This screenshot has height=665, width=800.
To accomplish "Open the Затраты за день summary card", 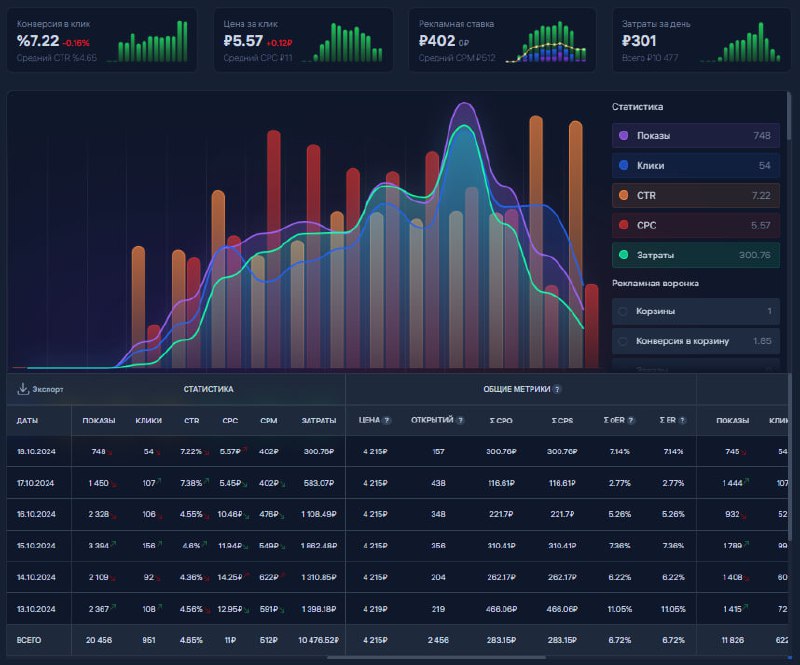I will point(702,40).
